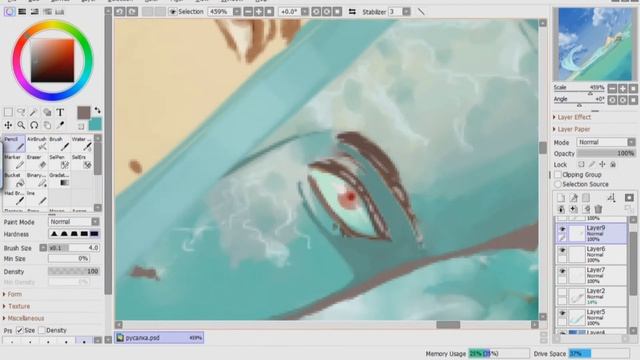Set the Brush Size slider

(x=74, y=248)
